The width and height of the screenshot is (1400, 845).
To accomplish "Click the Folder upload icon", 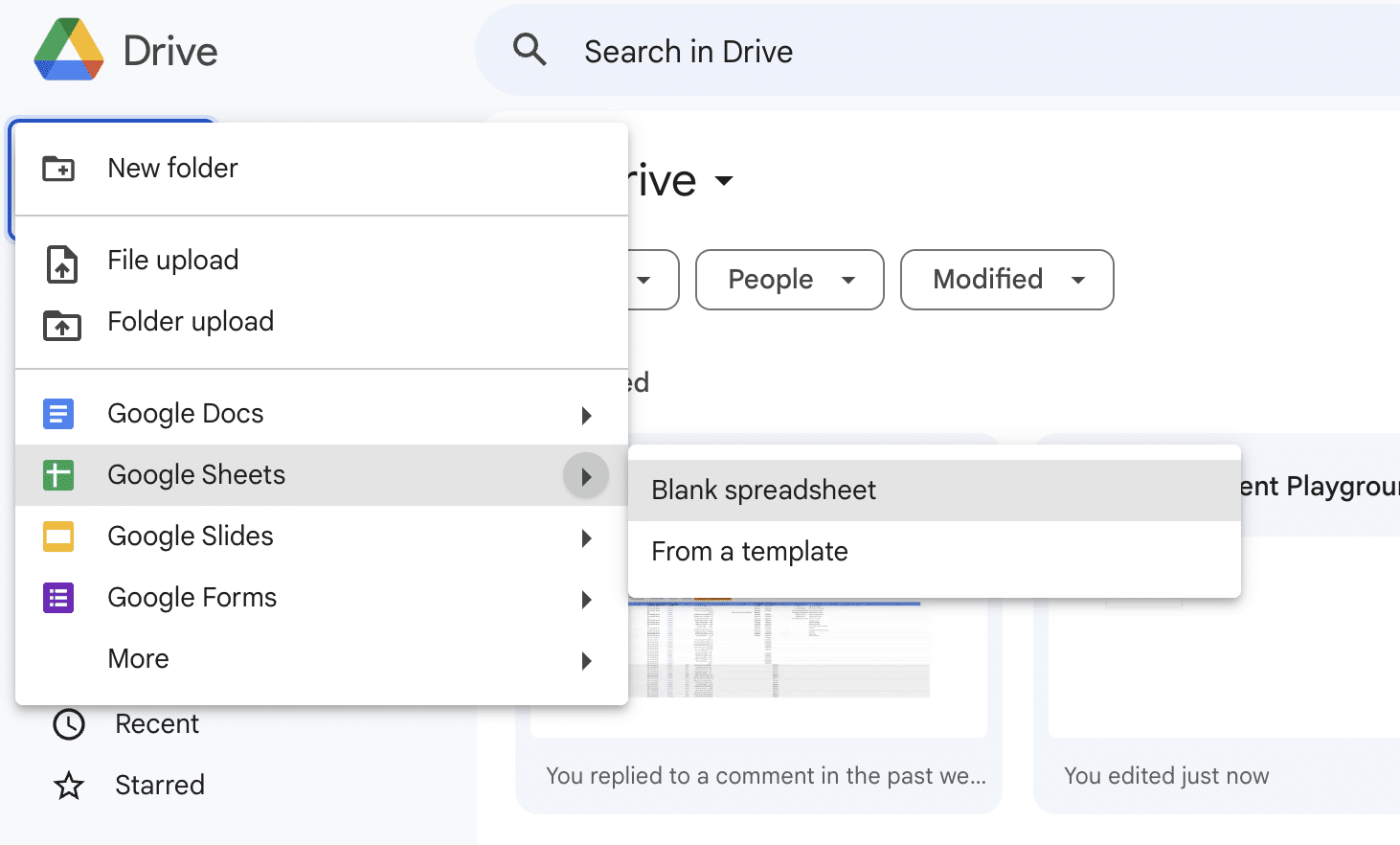I will (61, 325).
